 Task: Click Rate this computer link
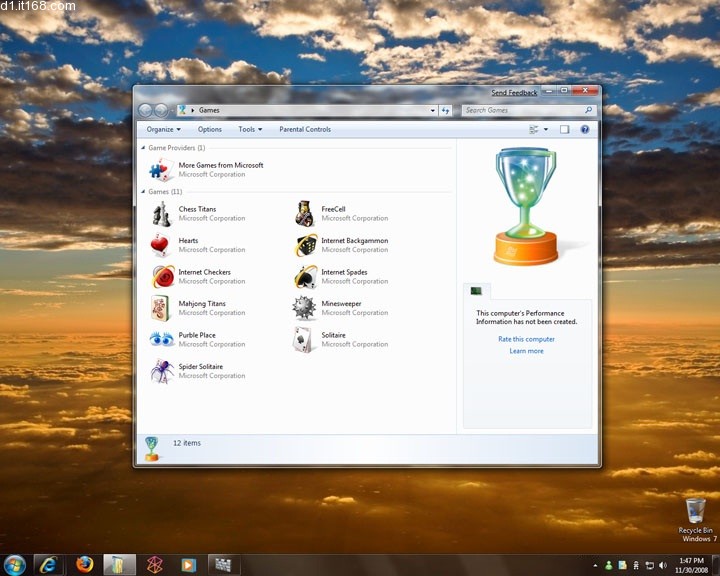click(x=526, y=339)
